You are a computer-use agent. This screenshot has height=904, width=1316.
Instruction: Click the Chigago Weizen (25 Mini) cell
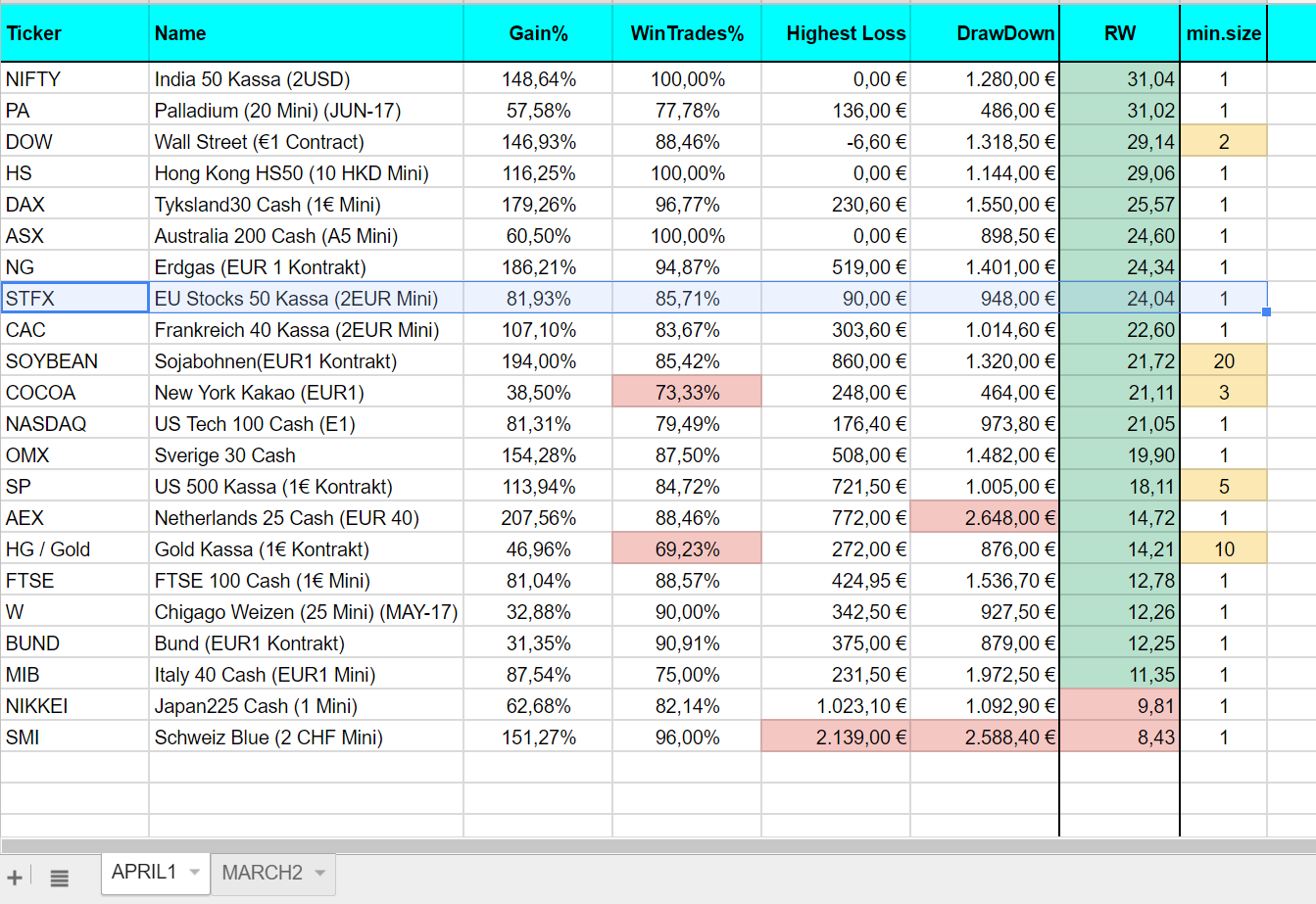click(306, 612)
